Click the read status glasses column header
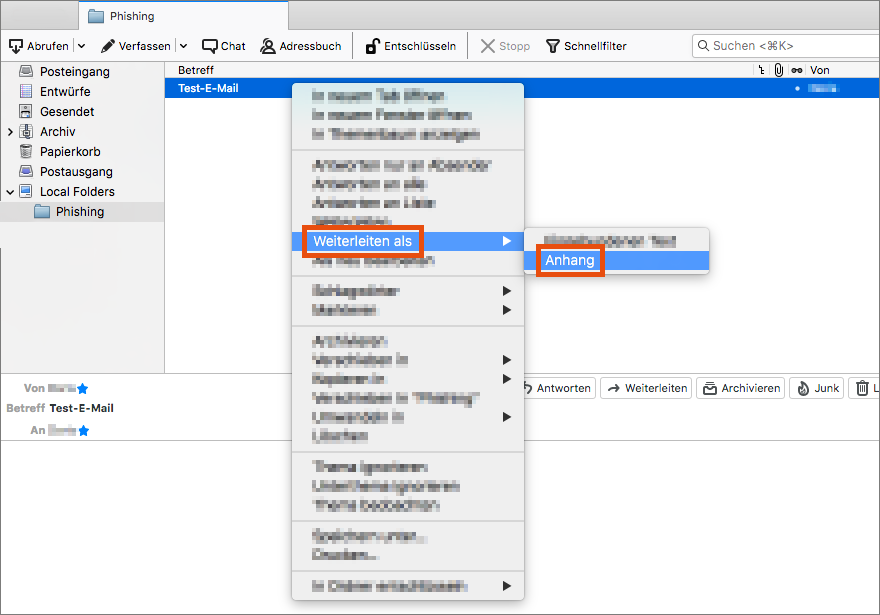Screen dimensions: 880x615 796,70
